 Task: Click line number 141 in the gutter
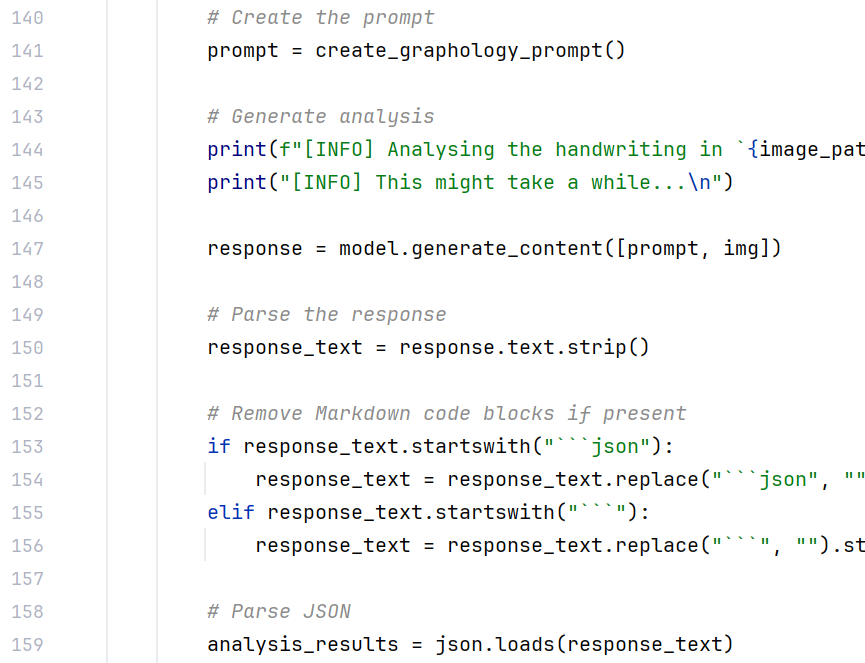[x=27, y=51]
